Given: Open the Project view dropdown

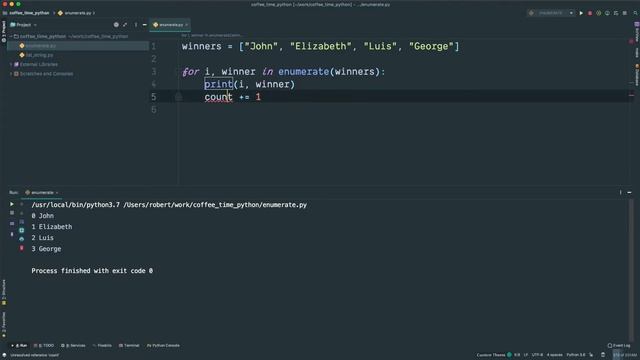Looking at the screenshot, I should [x=23, y=25].
